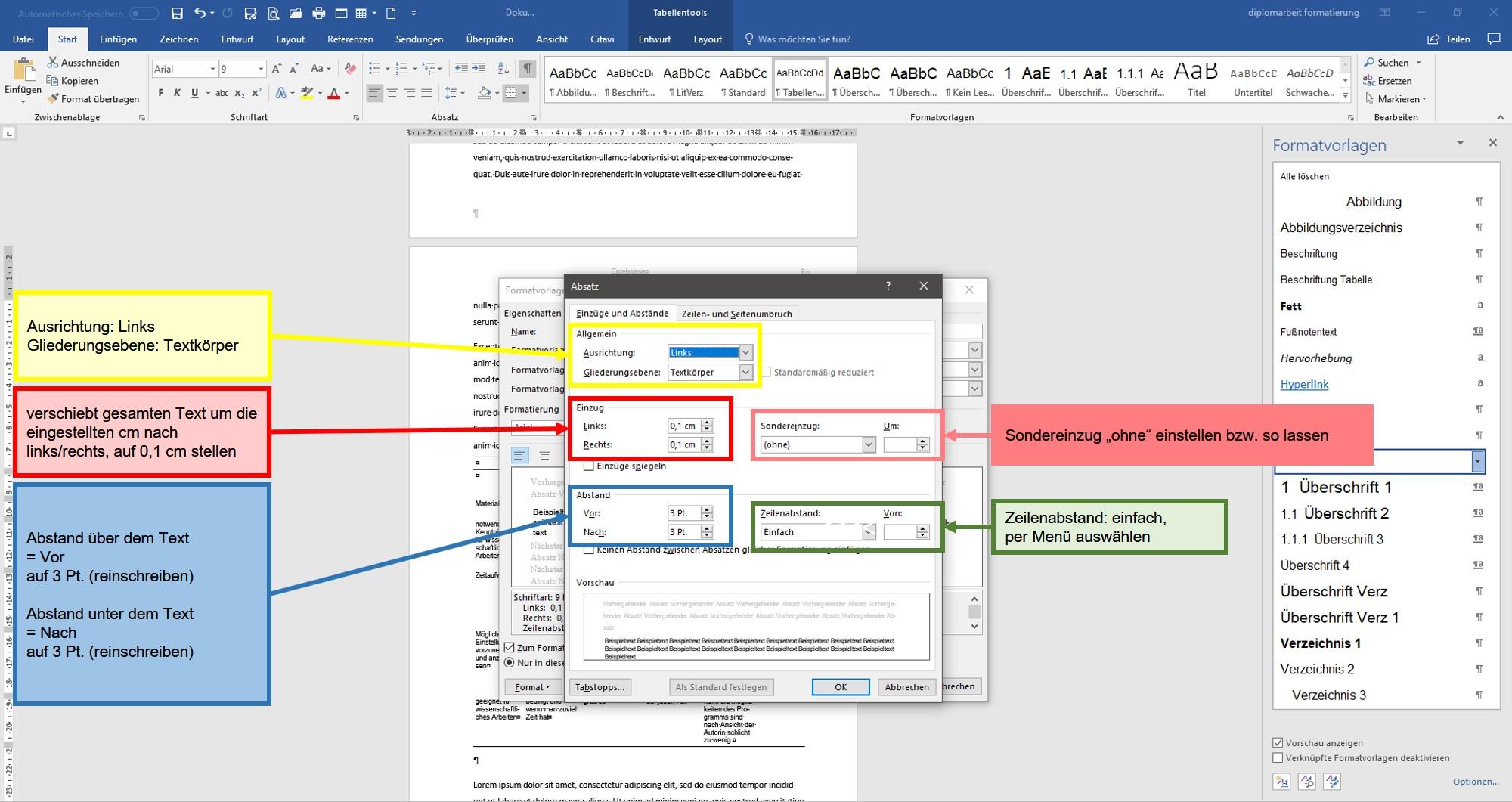
Task: Toggle the Vorschau anzeigen checkbox
Action: click(1278, 743)
